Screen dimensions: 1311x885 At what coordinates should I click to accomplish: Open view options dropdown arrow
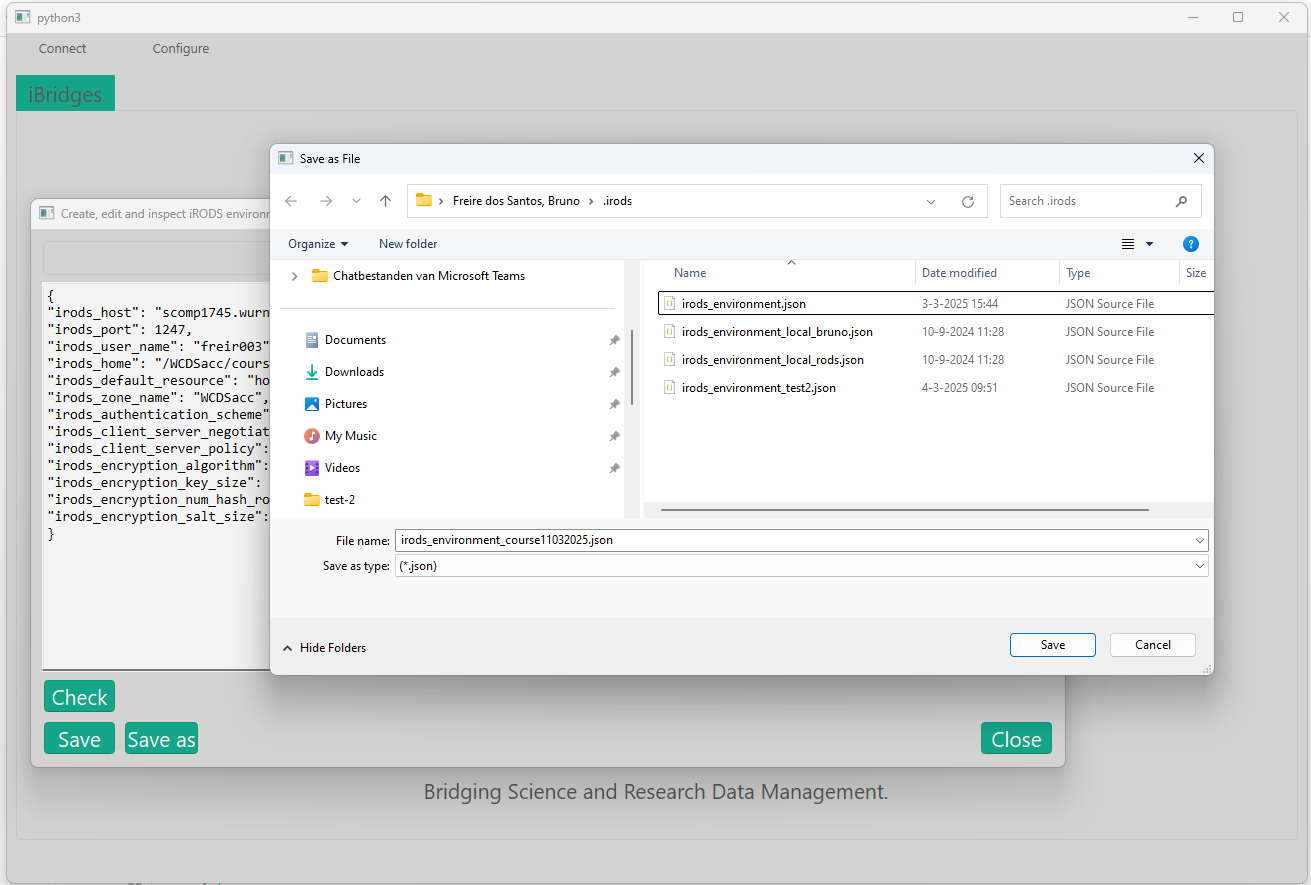1149,244
